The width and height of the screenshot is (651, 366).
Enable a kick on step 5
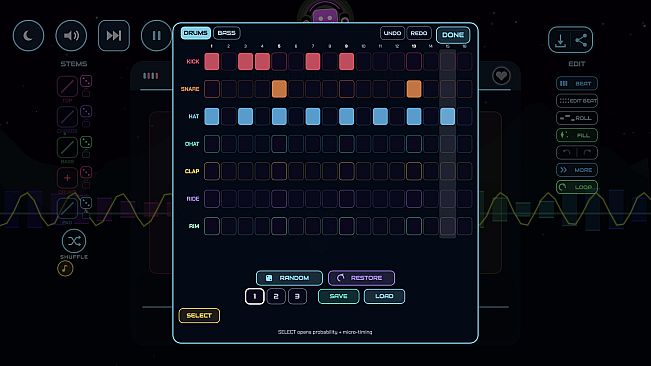(x=279, y=61)
